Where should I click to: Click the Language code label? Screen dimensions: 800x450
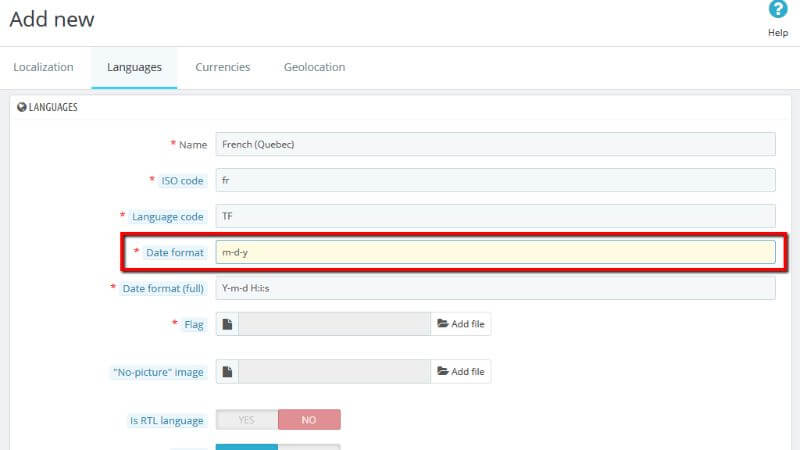167,217
